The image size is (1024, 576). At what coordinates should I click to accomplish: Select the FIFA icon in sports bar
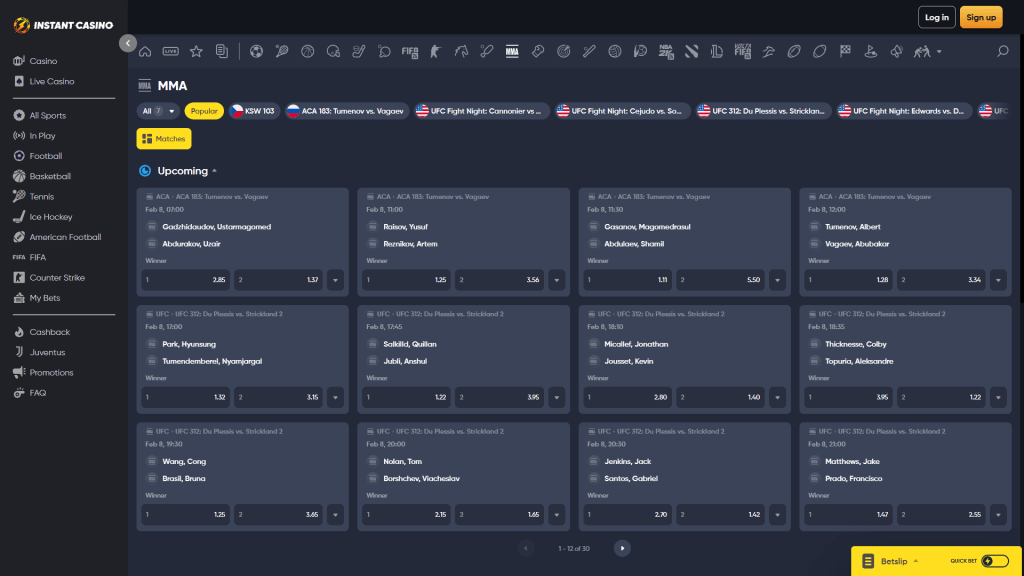410,51
